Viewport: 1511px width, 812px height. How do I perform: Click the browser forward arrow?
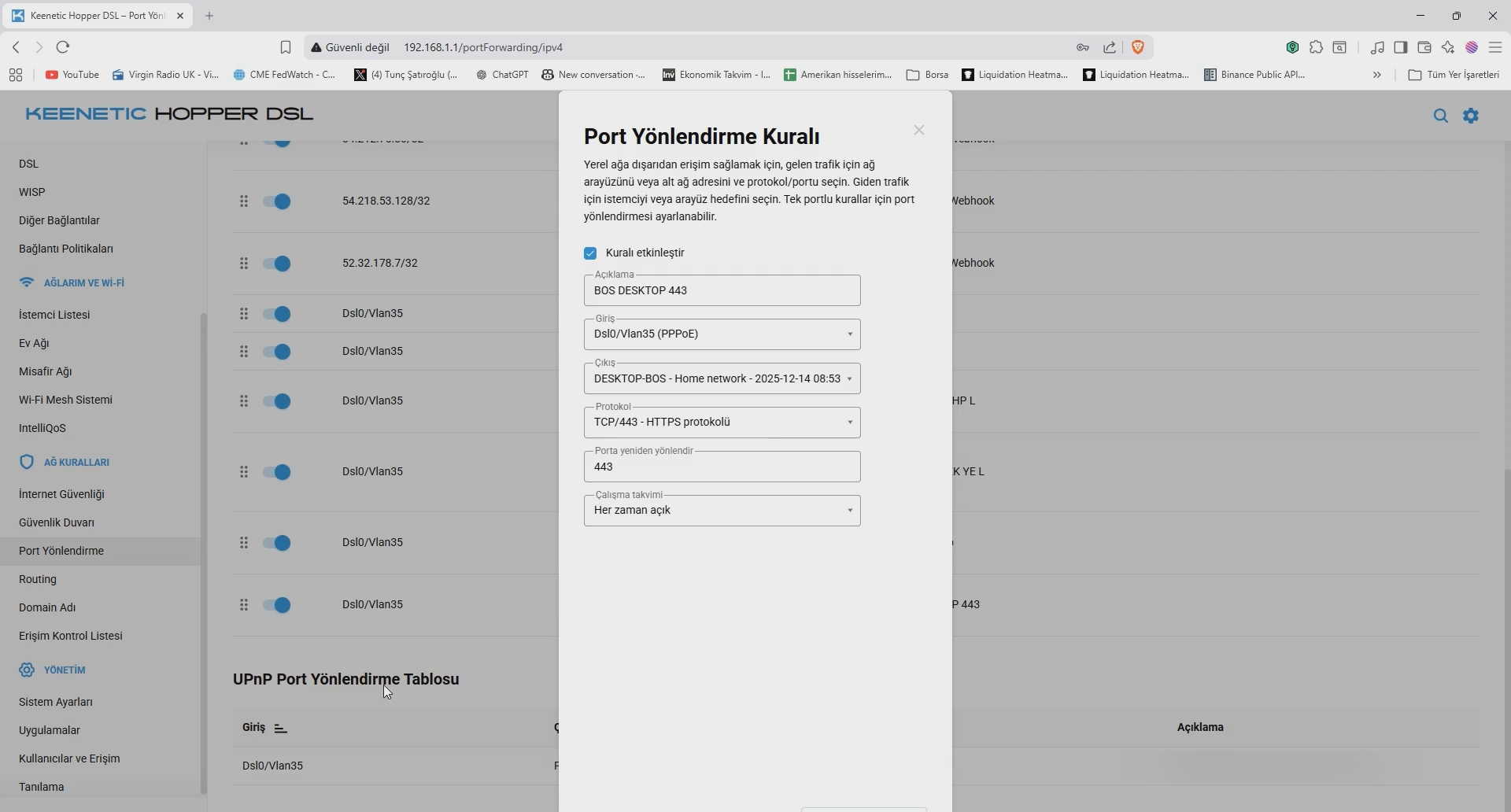tap(39, 47)
